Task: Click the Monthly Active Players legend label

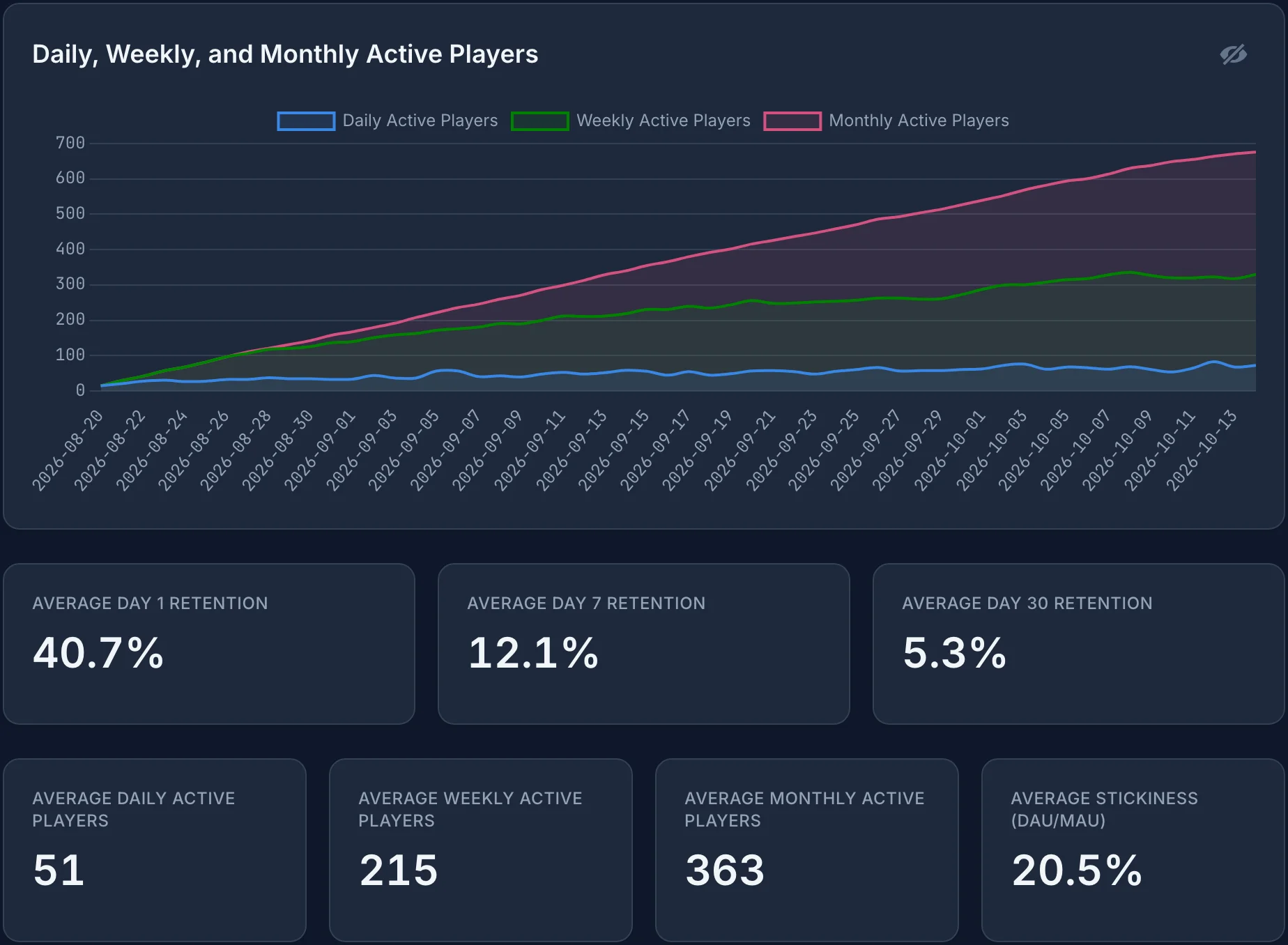Action: tap(919, 121)
